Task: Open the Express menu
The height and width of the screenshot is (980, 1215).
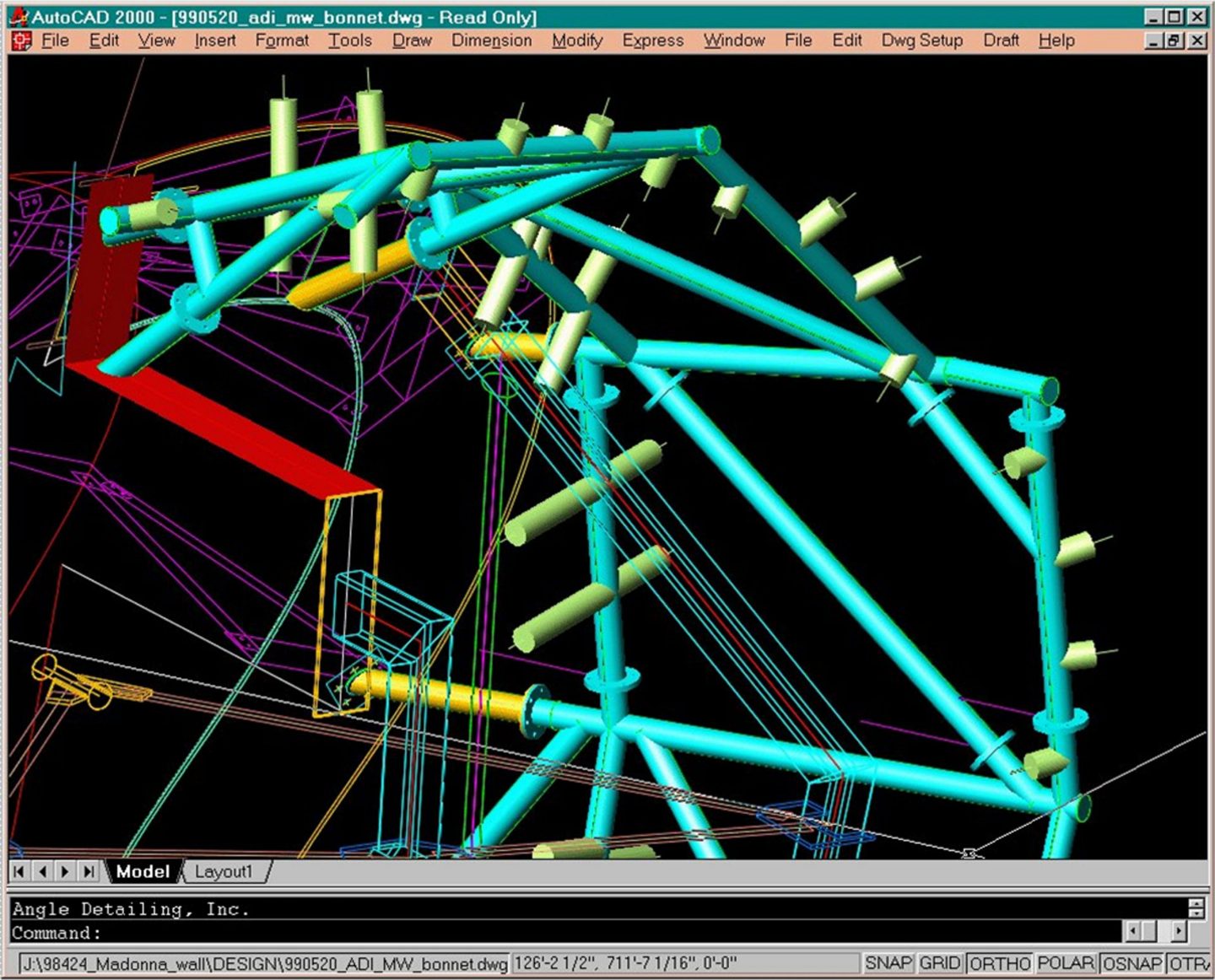Action: pos(652,40)
